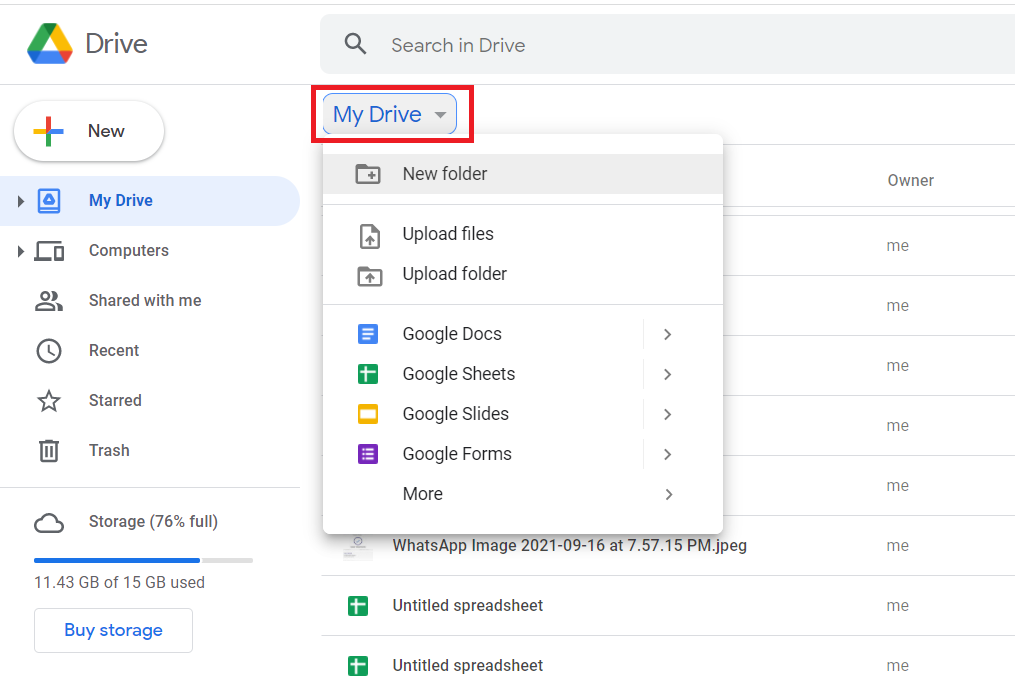Click the Computers devices icon
The width and height of the screenshot is (1015, 691).
pyautogui.click(x=49, y=251)
